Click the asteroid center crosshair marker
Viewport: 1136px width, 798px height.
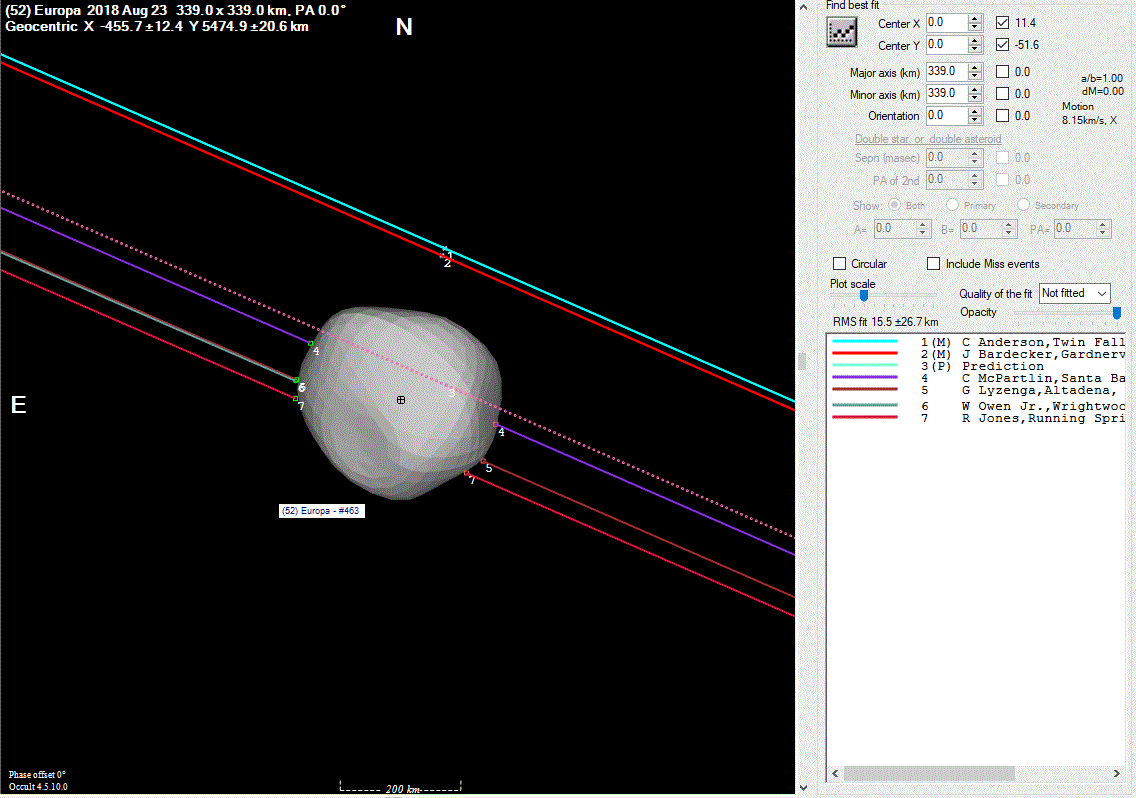401,400
